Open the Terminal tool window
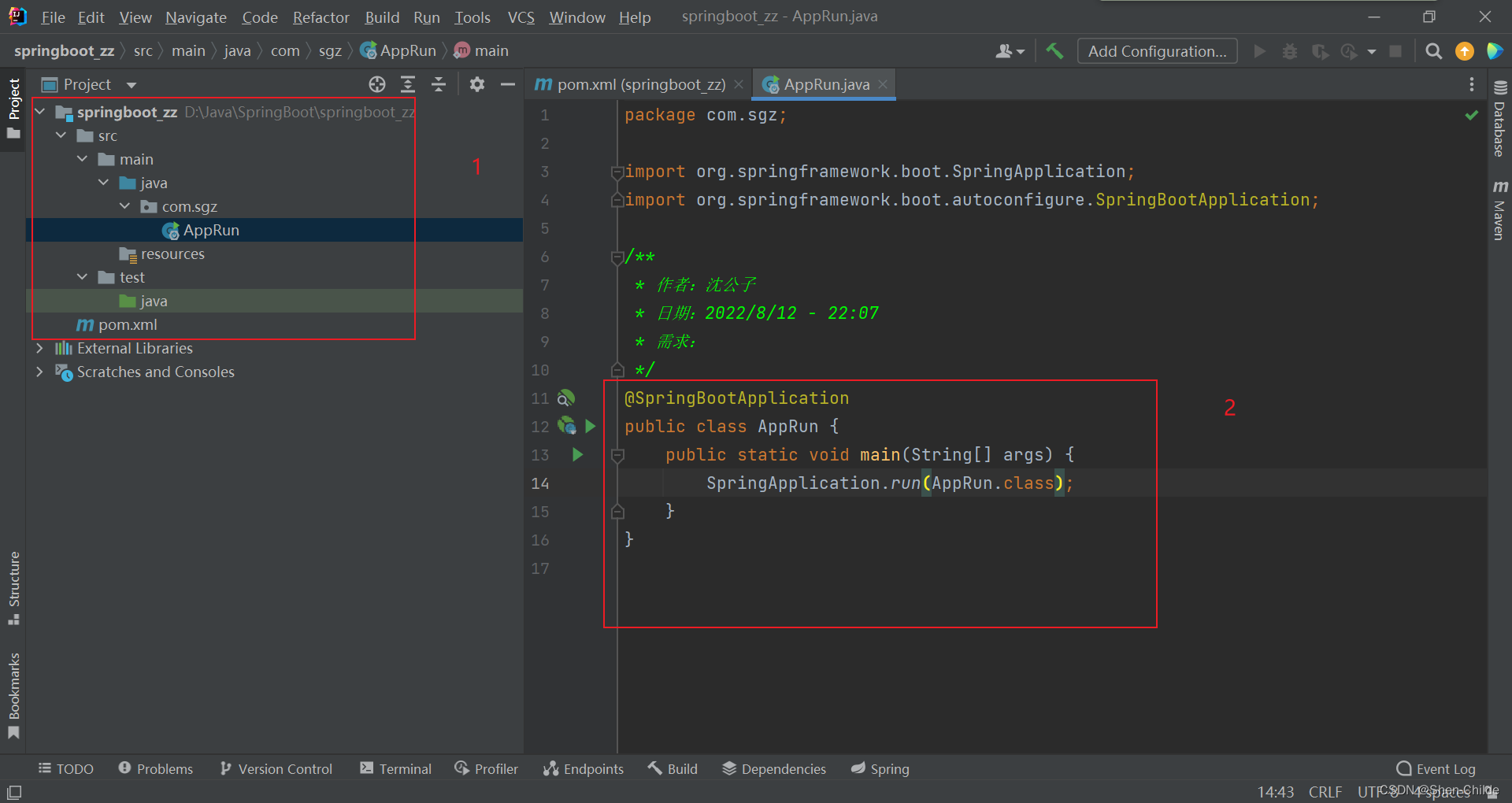This screenshot has height=803, width=1512. click(x=395, y=768)
